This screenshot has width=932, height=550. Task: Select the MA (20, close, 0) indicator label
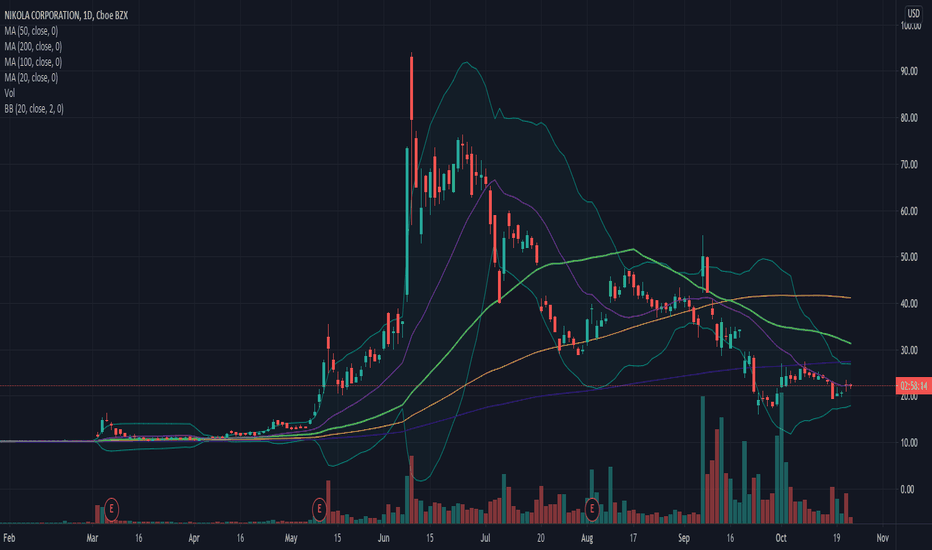pyautogui.click(x=31, y=77)
